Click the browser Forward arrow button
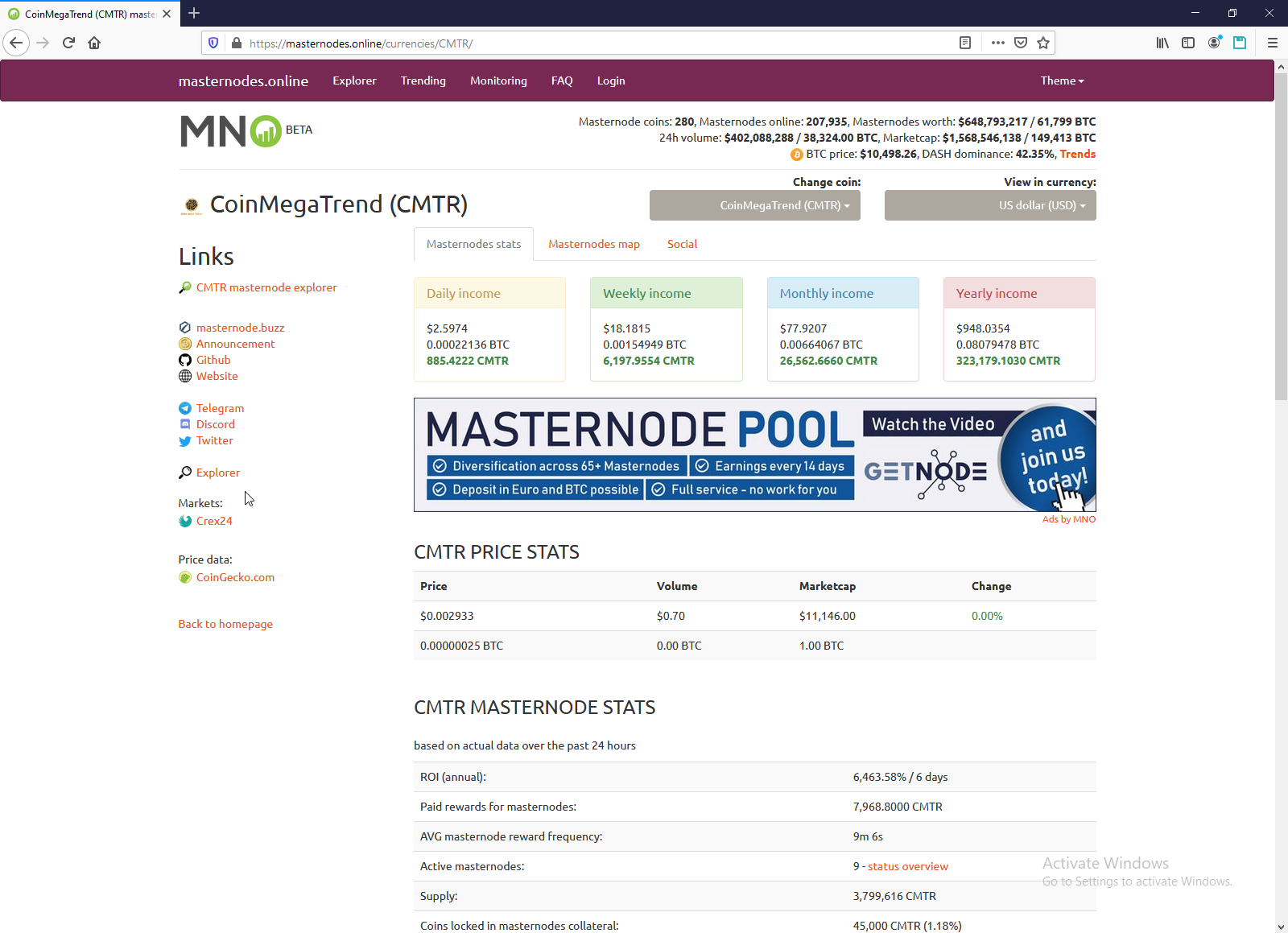The height and width of the screenshot is (933, 1288). 43,43
